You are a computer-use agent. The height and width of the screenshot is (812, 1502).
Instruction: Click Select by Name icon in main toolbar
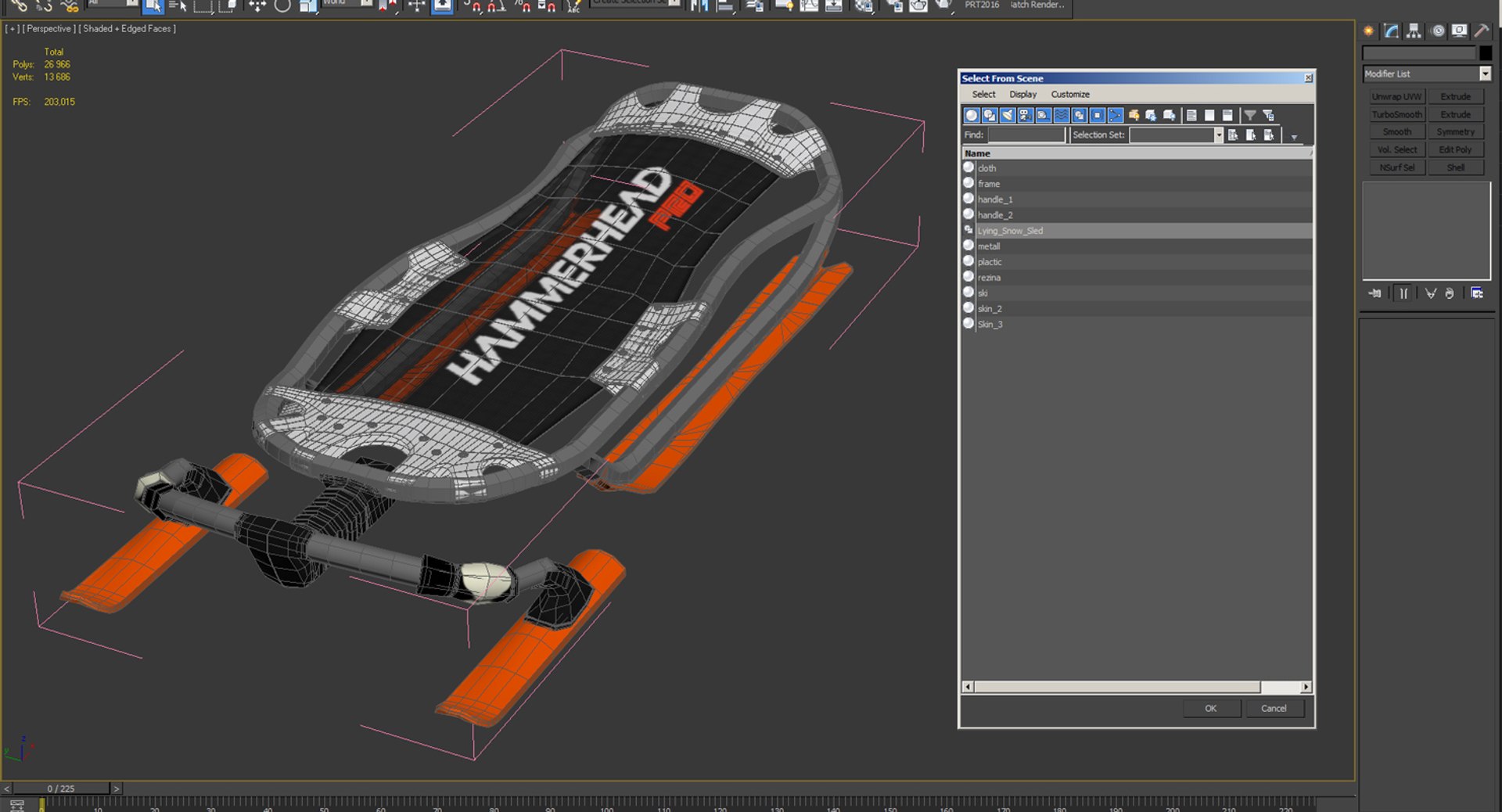click(178, 6)
